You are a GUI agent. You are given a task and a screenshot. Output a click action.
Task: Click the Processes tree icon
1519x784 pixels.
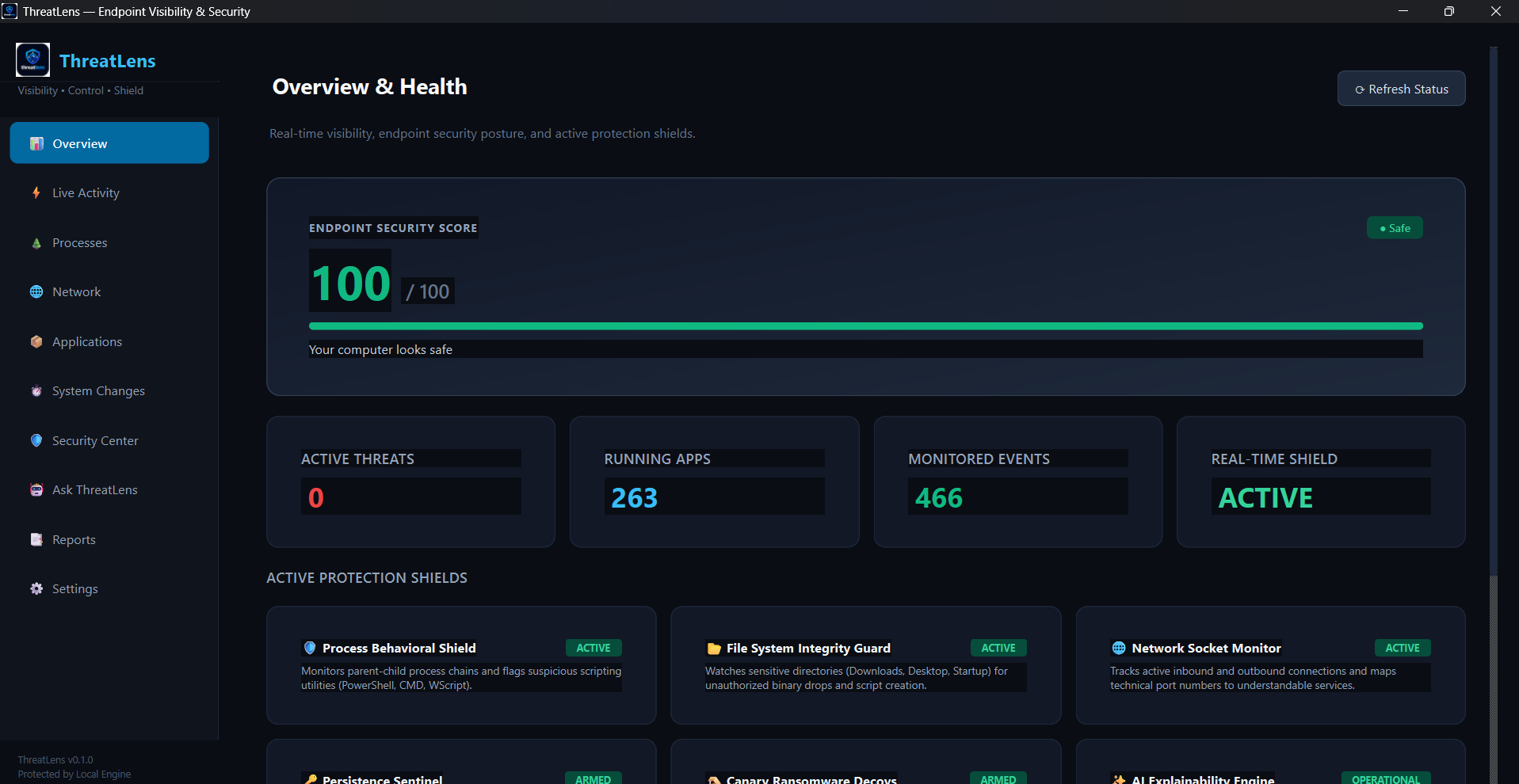36,242
